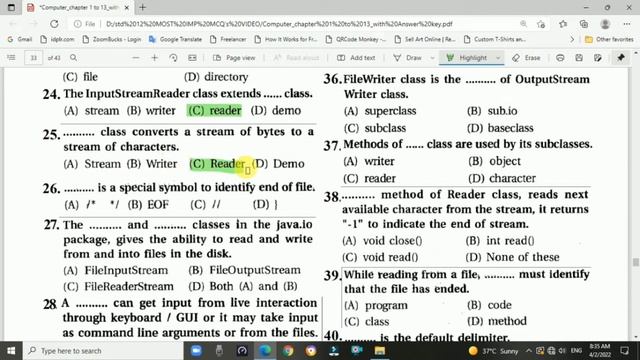
Task: Select the Add text tool
Action: point(356,58)
